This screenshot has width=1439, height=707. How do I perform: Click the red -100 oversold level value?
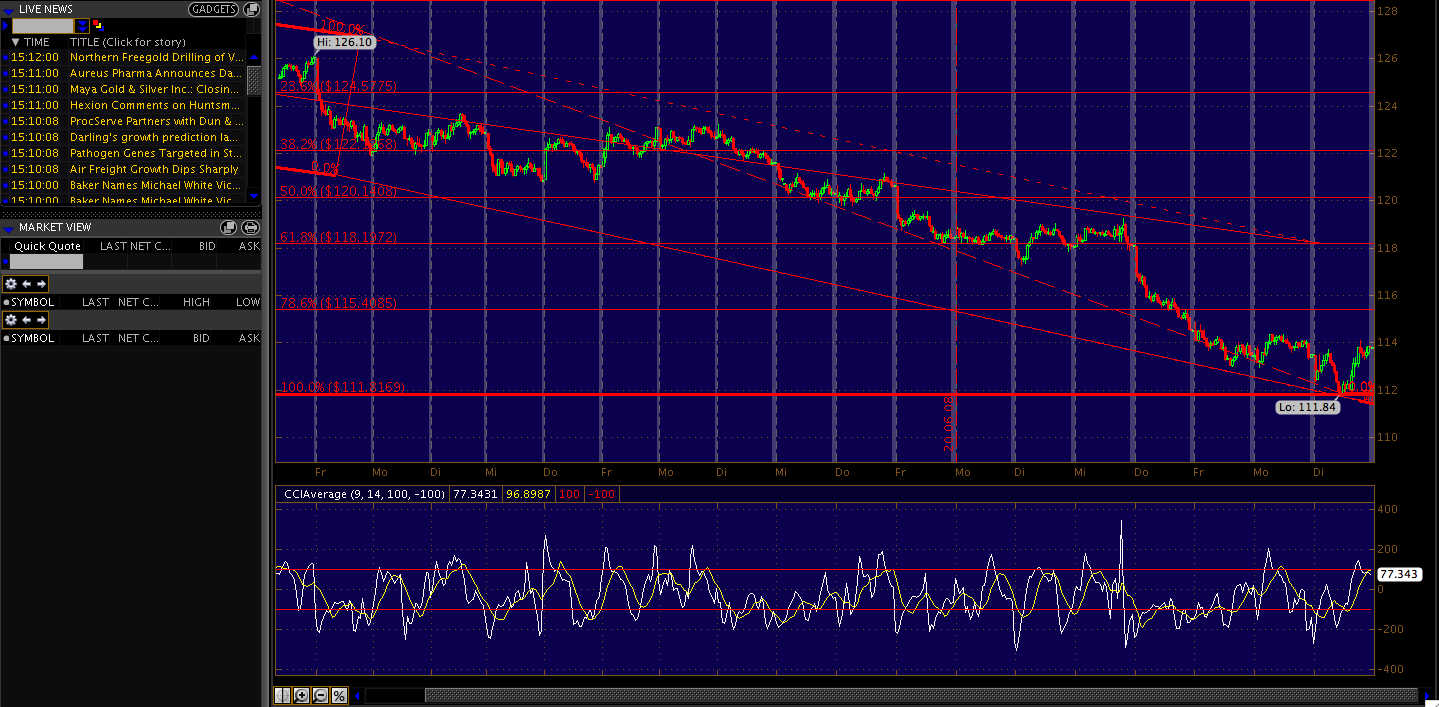(601, 494)
